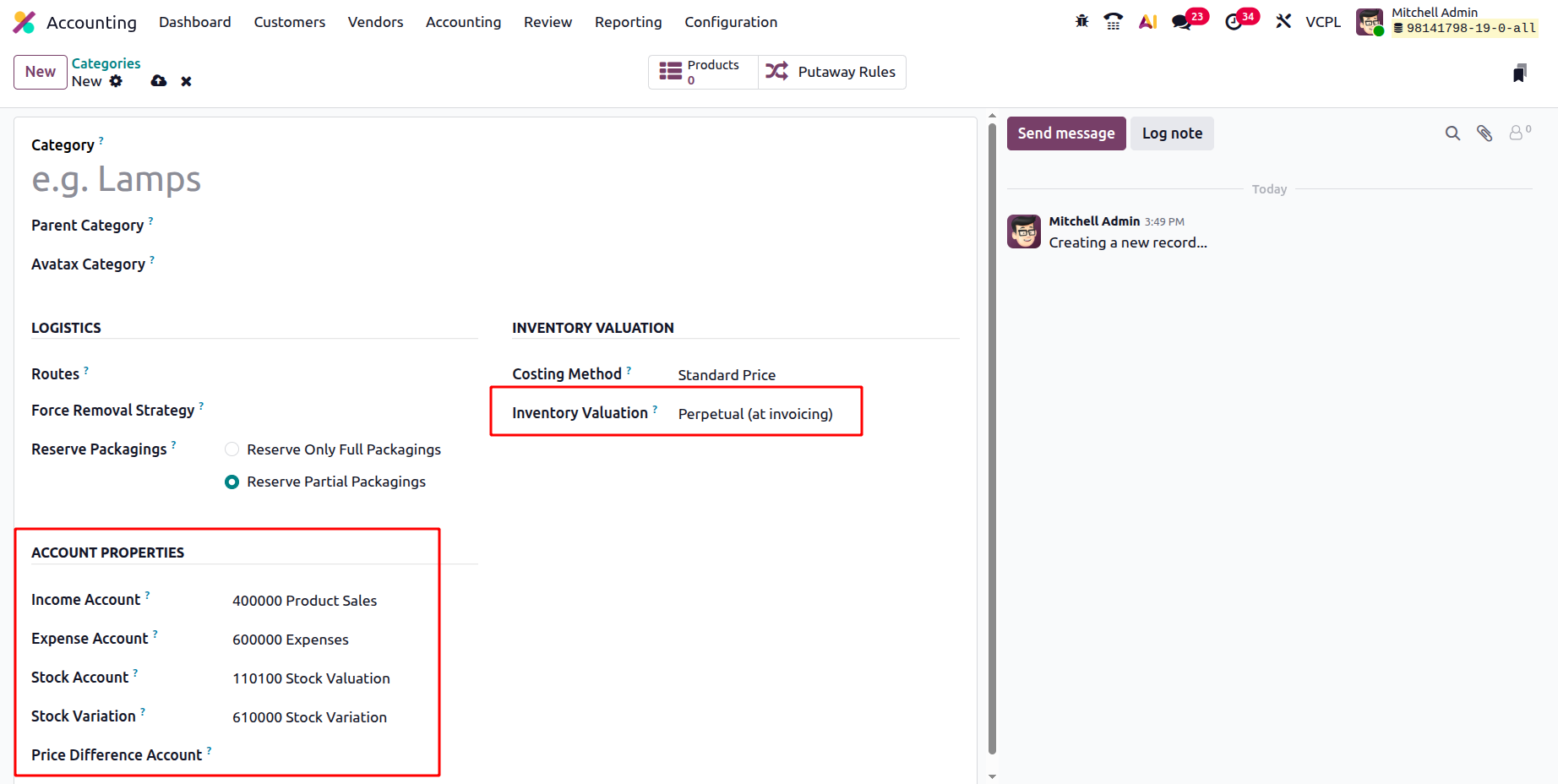This screenshot has width=1558, height=784.
Task: Click the debug bug icon in navbar
Action: [x=1081, y=21]
